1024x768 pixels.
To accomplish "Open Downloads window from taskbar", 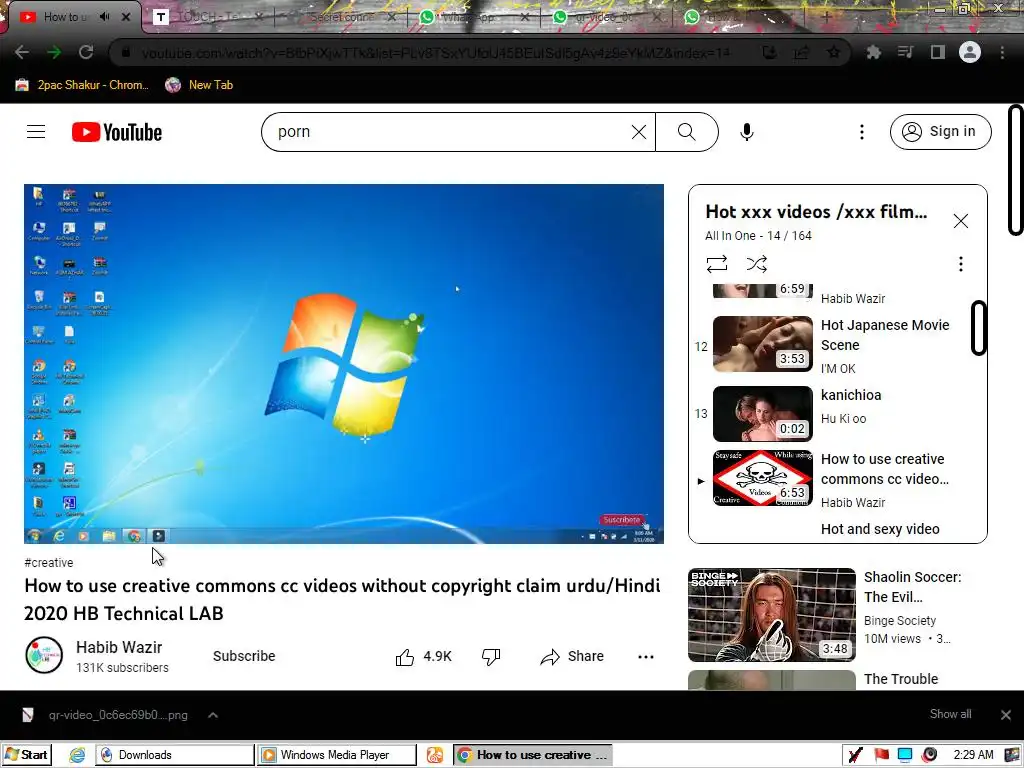I will [174, 755].
